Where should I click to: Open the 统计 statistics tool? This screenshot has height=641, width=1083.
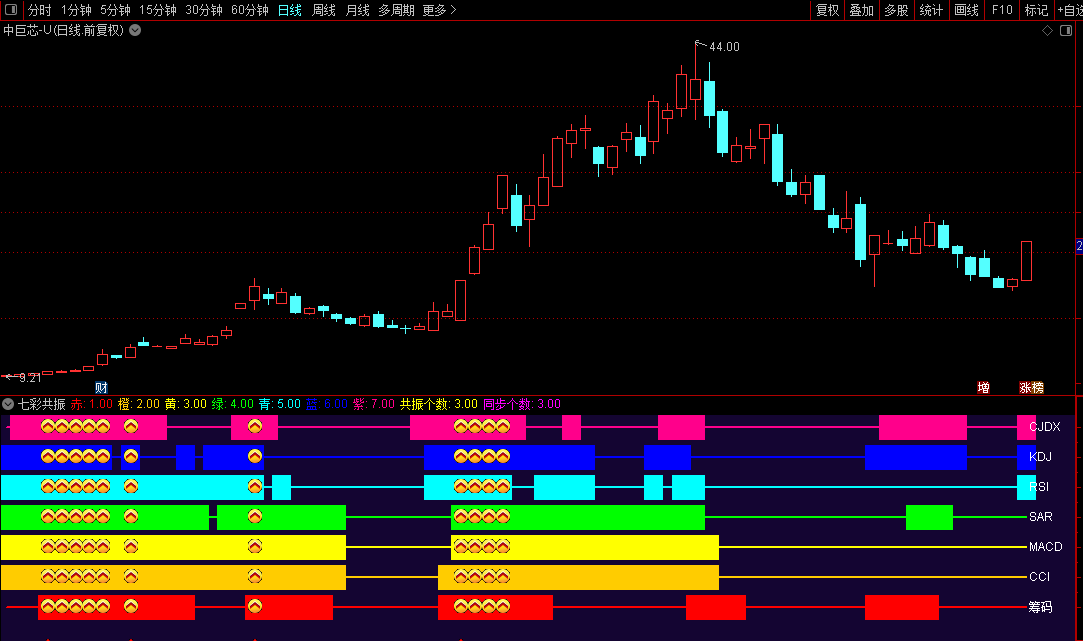[931, 10]
